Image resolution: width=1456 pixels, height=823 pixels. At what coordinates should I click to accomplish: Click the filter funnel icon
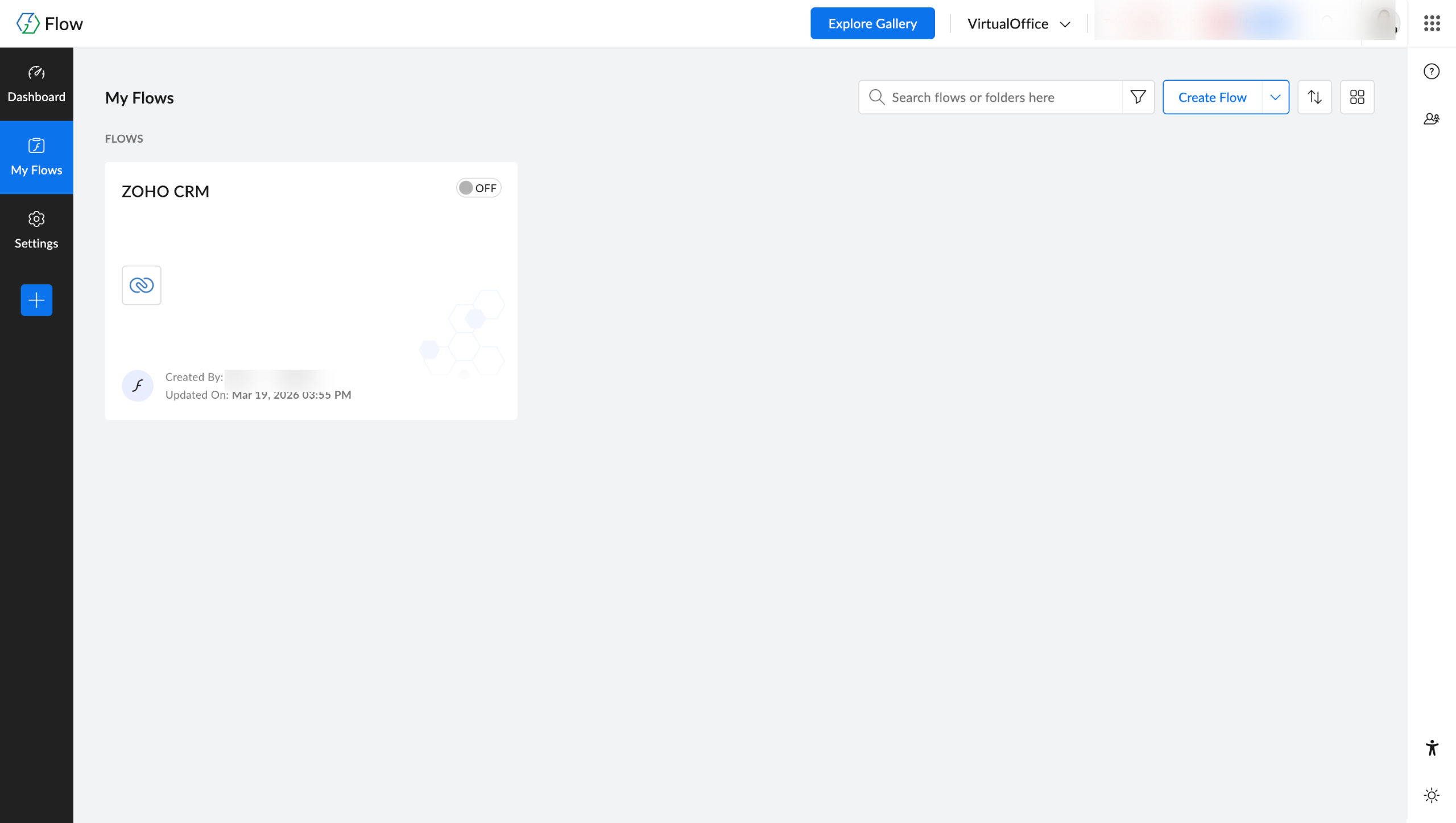pos(1138,97)
